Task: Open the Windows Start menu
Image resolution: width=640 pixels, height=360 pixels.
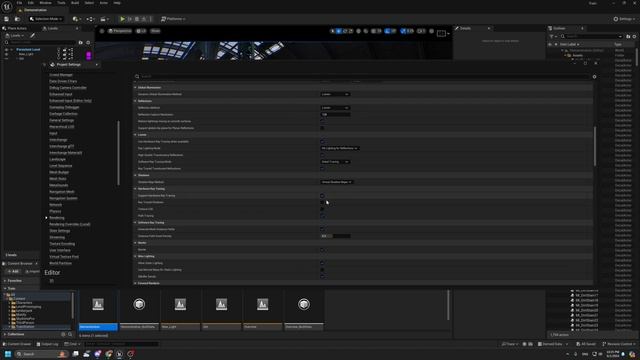Action: pyautogui.click(x=8, y=354)
